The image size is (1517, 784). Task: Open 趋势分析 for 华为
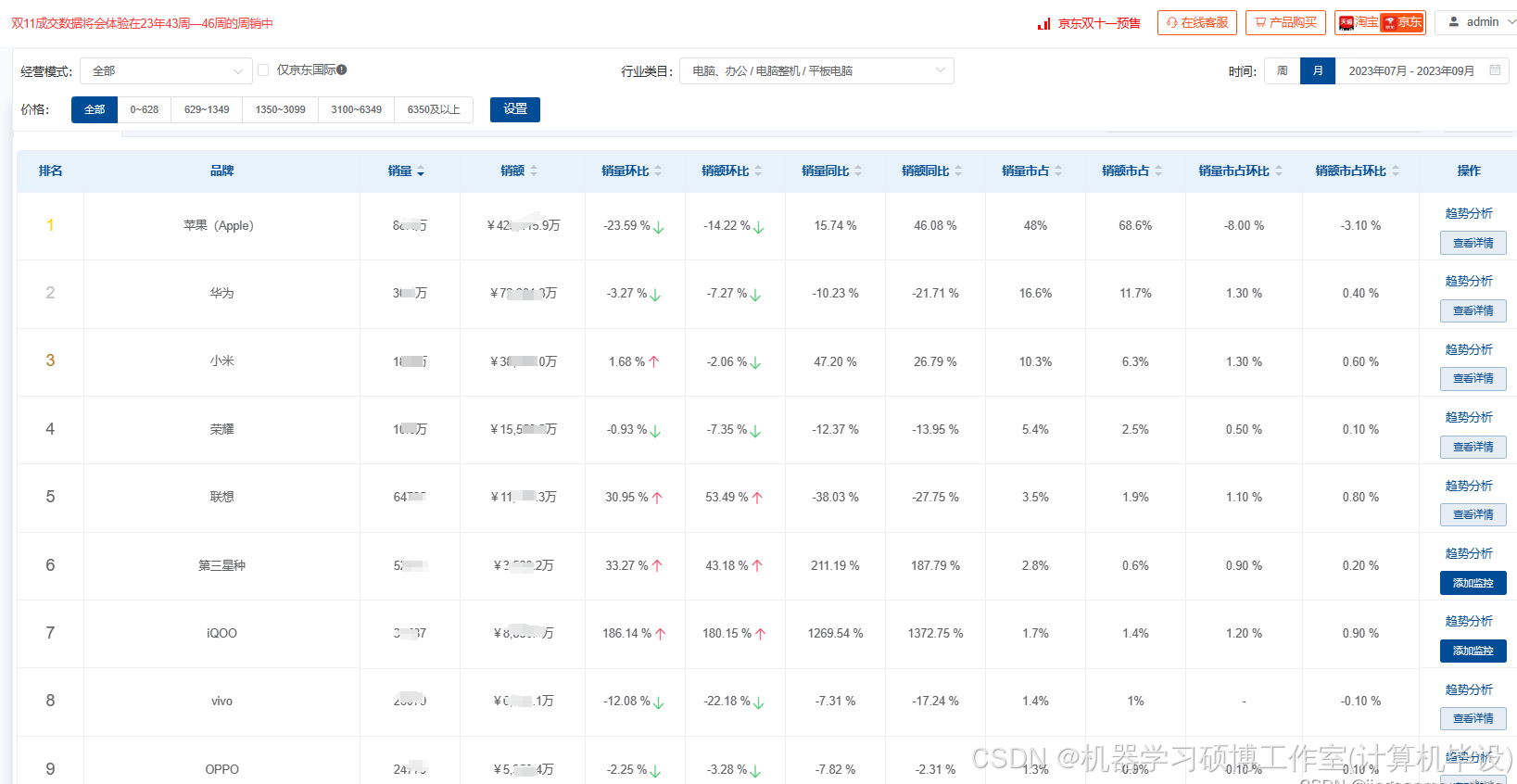(x=1469, y=281)
